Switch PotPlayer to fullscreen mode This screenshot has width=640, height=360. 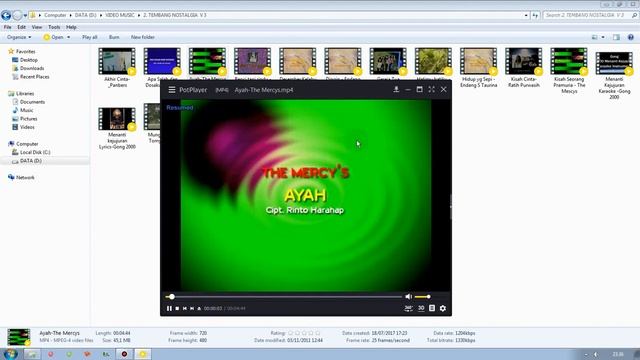pyautogui.click(x=431, y=89)
